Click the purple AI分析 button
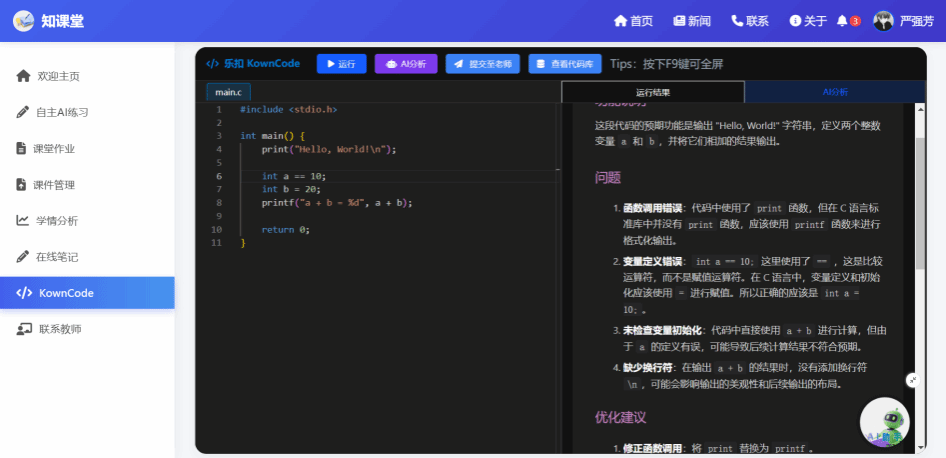Screen dimensions: 946x458 point(406,64)
